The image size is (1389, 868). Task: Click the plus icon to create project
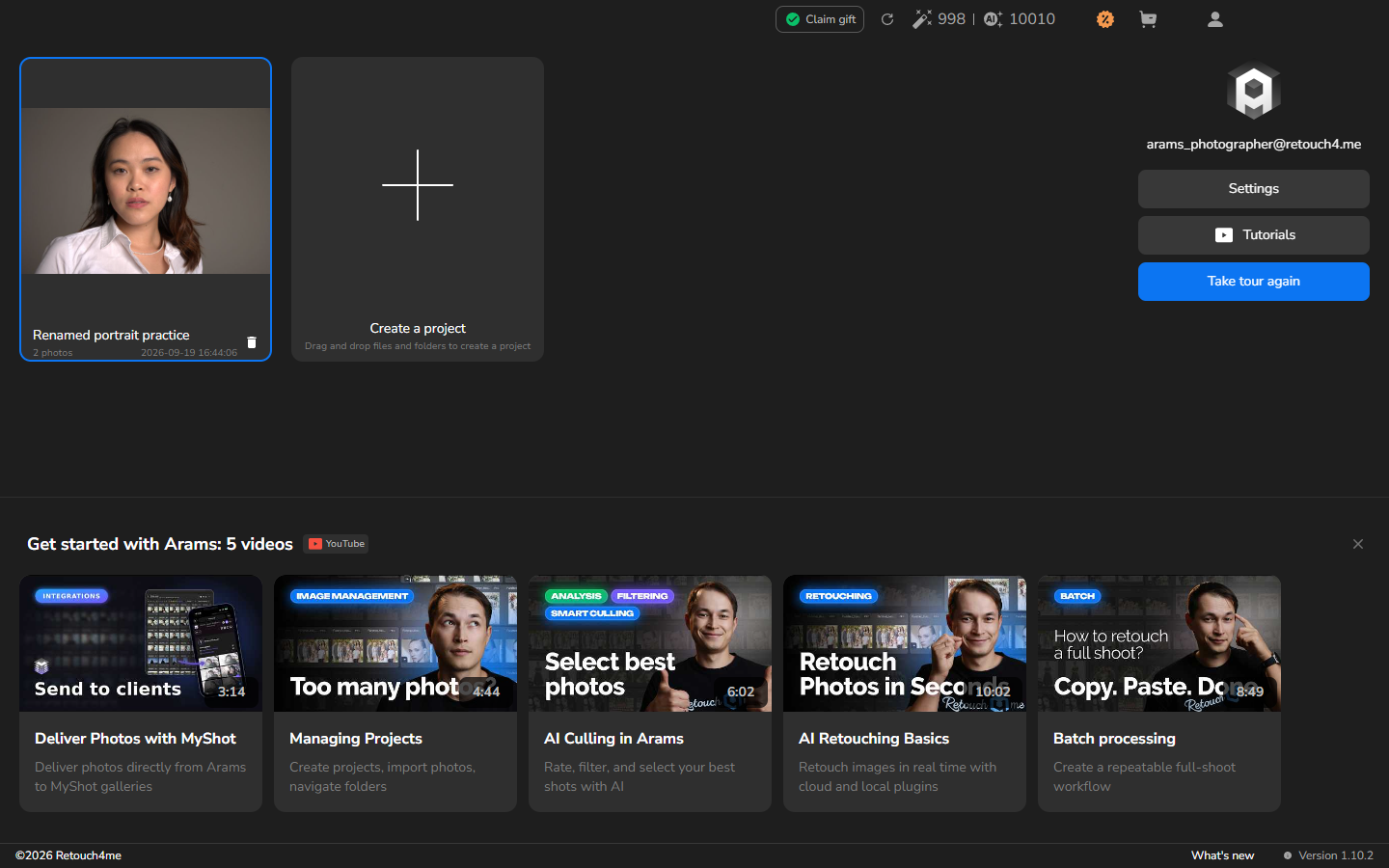pyautogui.click(x=418, y=185)
